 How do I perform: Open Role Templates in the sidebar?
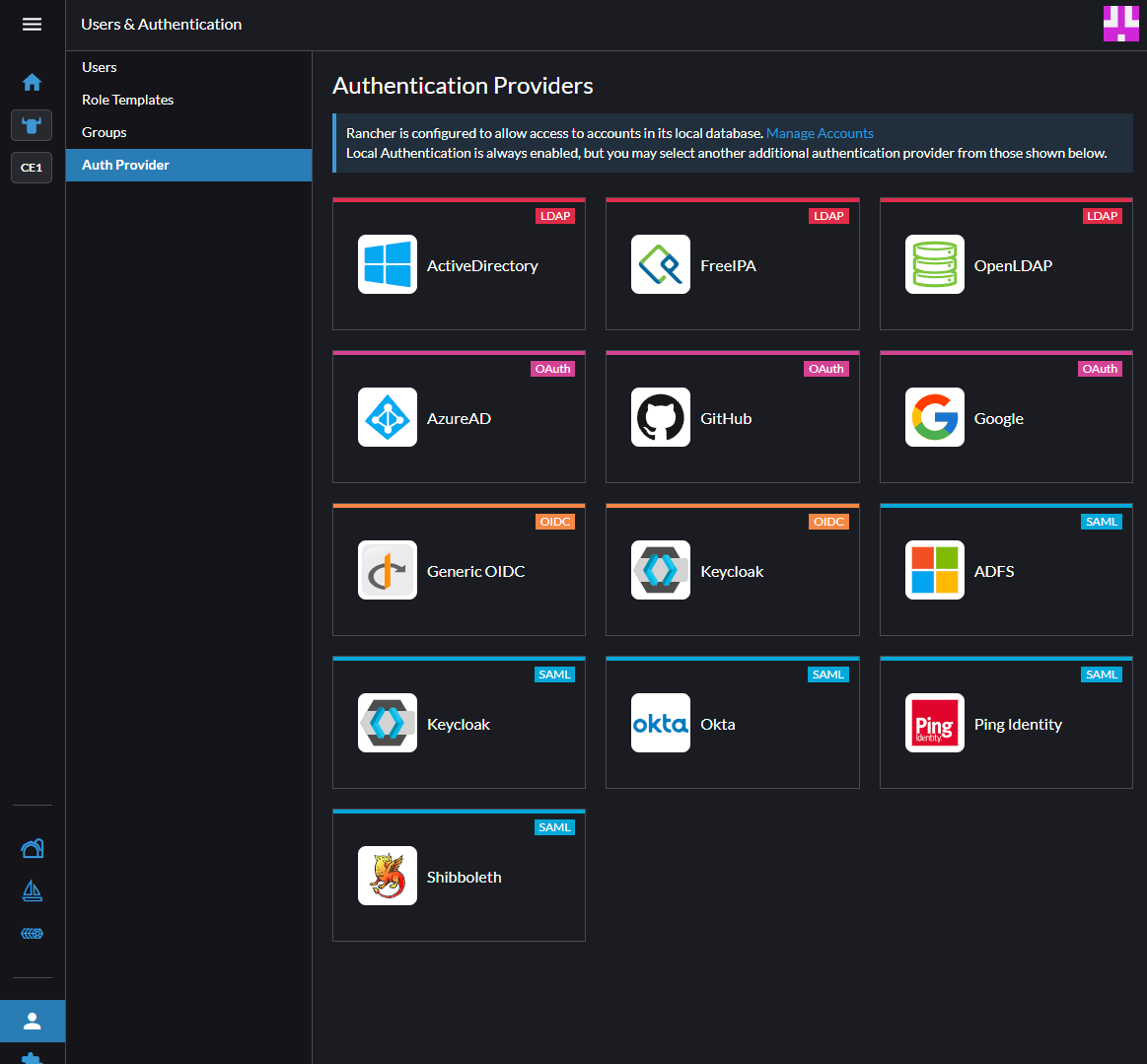tap(125, 100)
